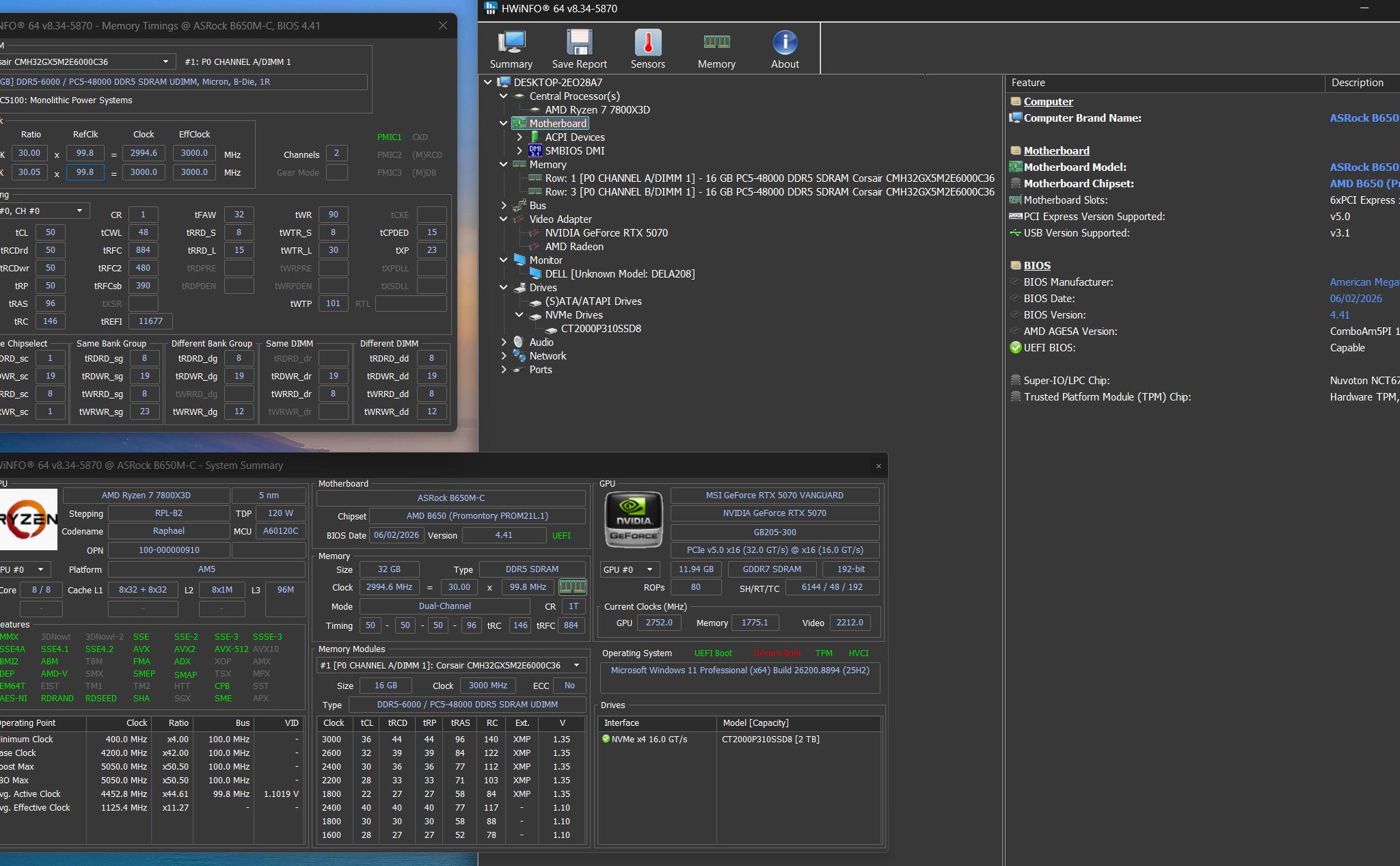Collapse the DESKTOP-2EO28A7 root node
The image size is (1400, 866).
[487, 82]
